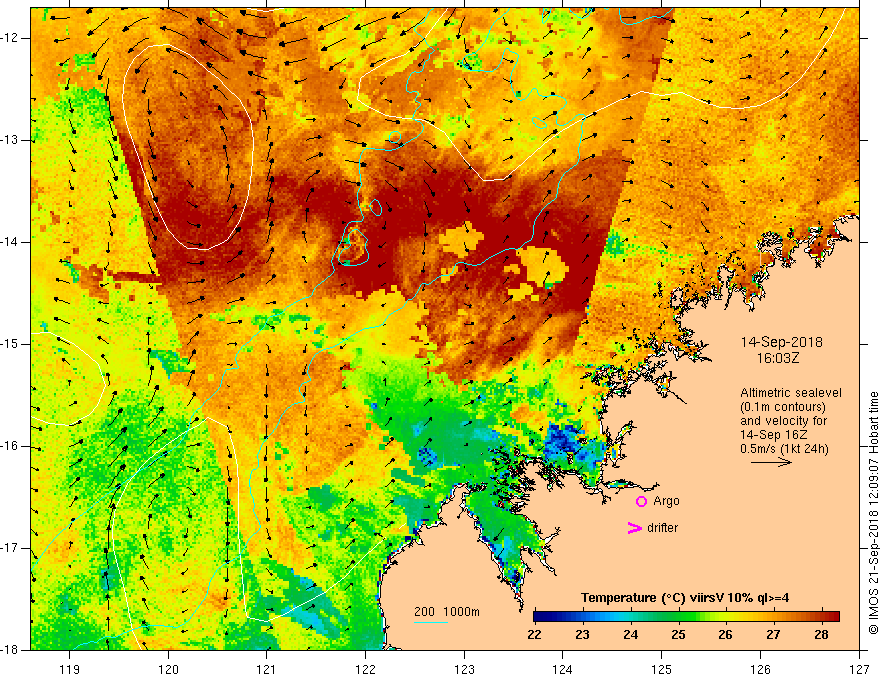Click the color bar tick label '23'
Screen dimensions: 880x680
[x=582, y=635]
